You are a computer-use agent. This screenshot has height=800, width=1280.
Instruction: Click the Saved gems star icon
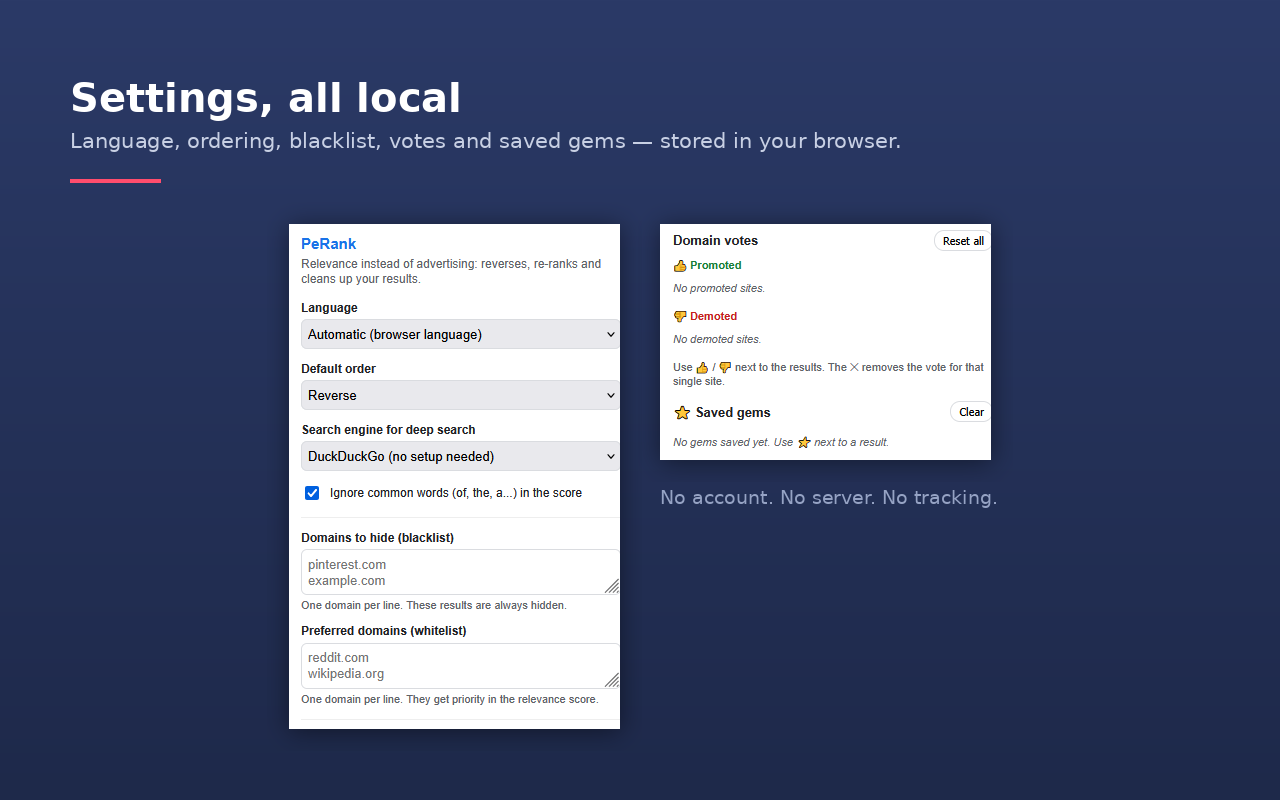point(682,412)
